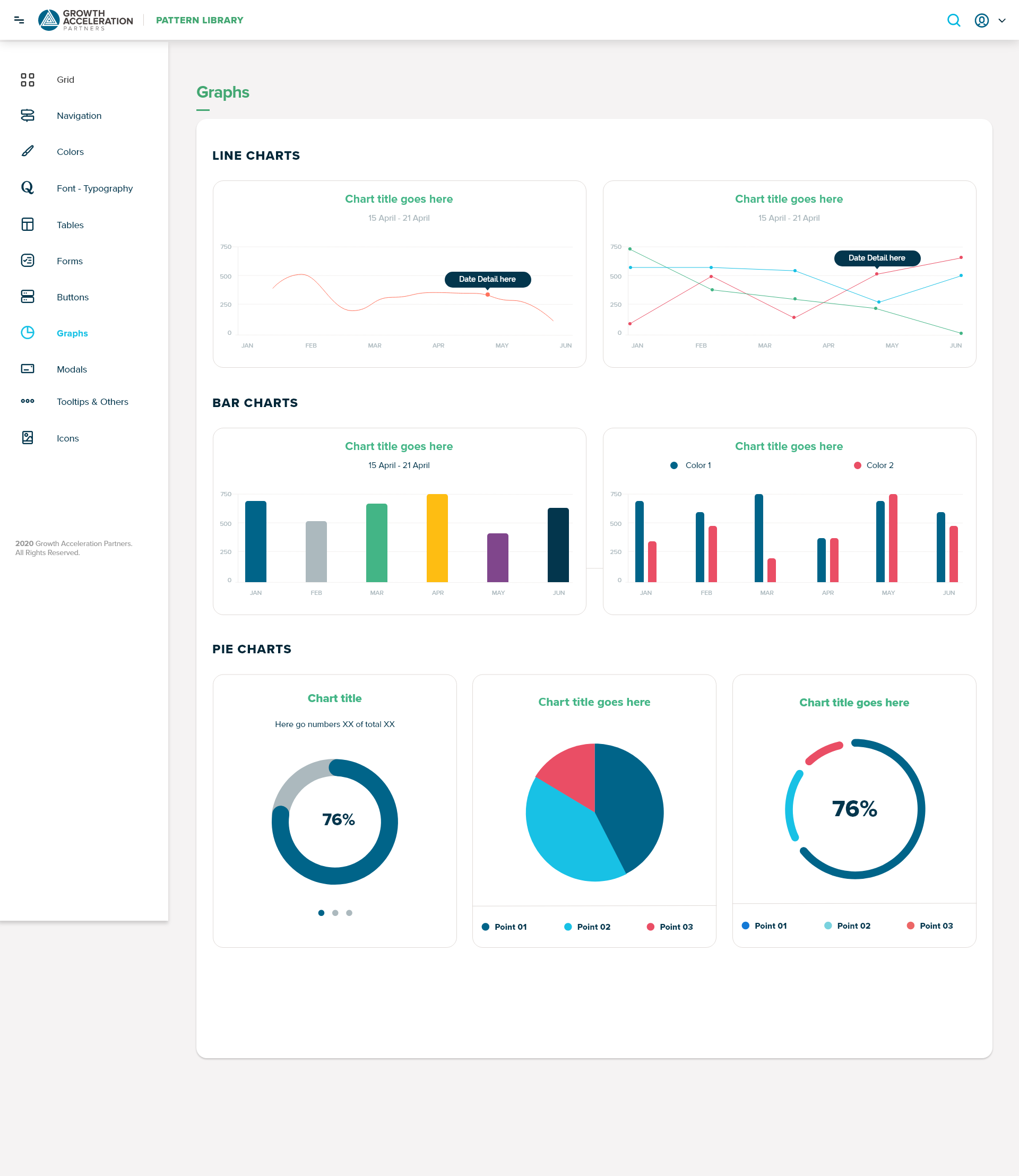Click the Tables layout icon
The image size is (1019, 1176).
(27, 224)
